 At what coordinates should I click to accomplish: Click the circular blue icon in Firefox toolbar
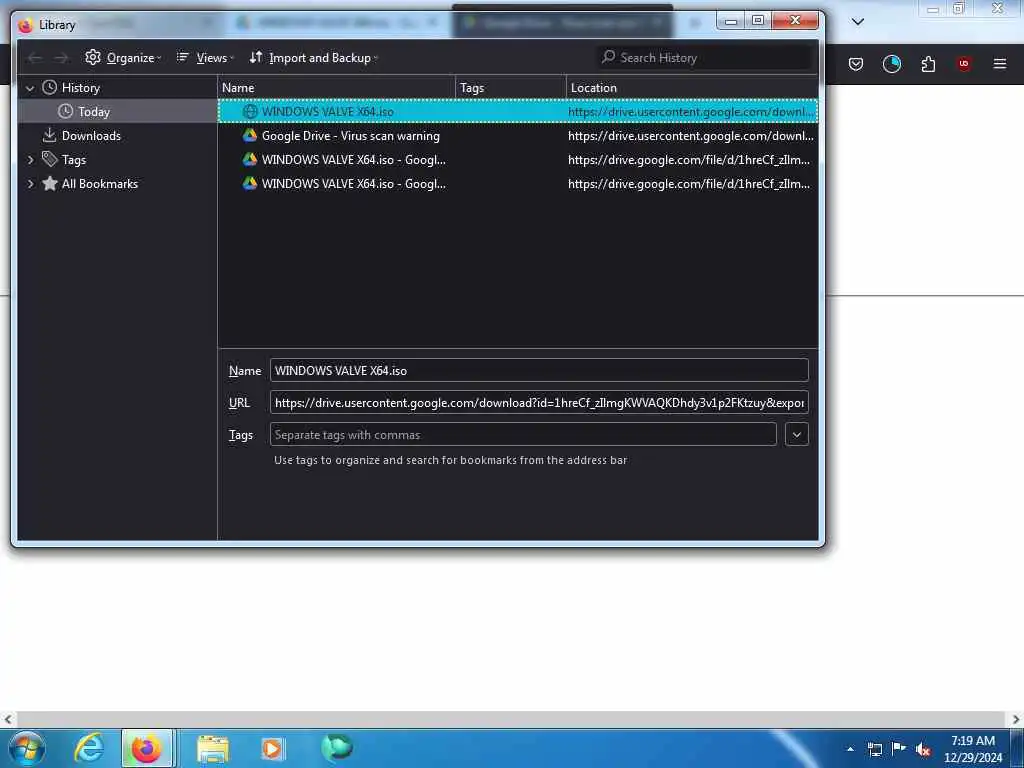(x=891, y=64)
